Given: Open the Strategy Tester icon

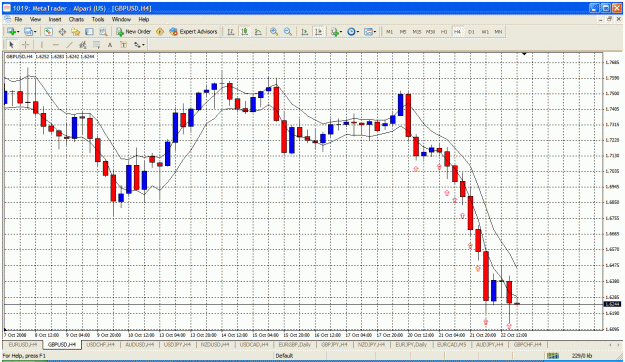Looking at the screenshot, I should 103,31.
